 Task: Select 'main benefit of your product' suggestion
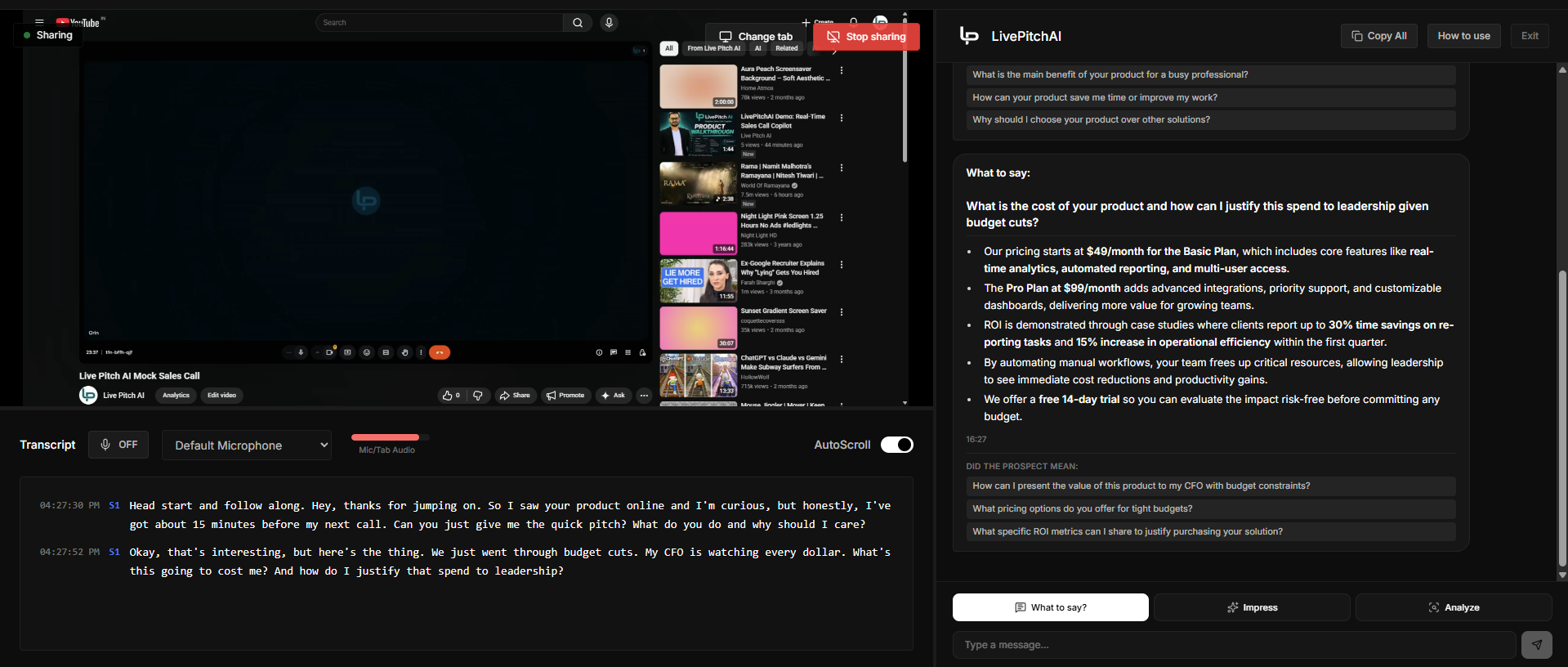(1211, 74)
